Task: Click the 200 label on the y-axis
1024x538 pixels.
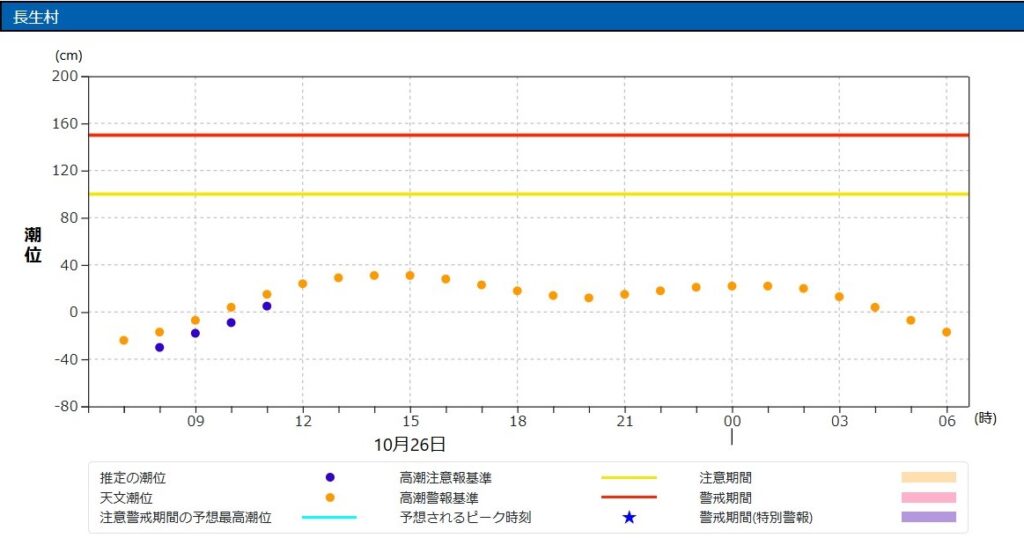Action: click(65, 76)
